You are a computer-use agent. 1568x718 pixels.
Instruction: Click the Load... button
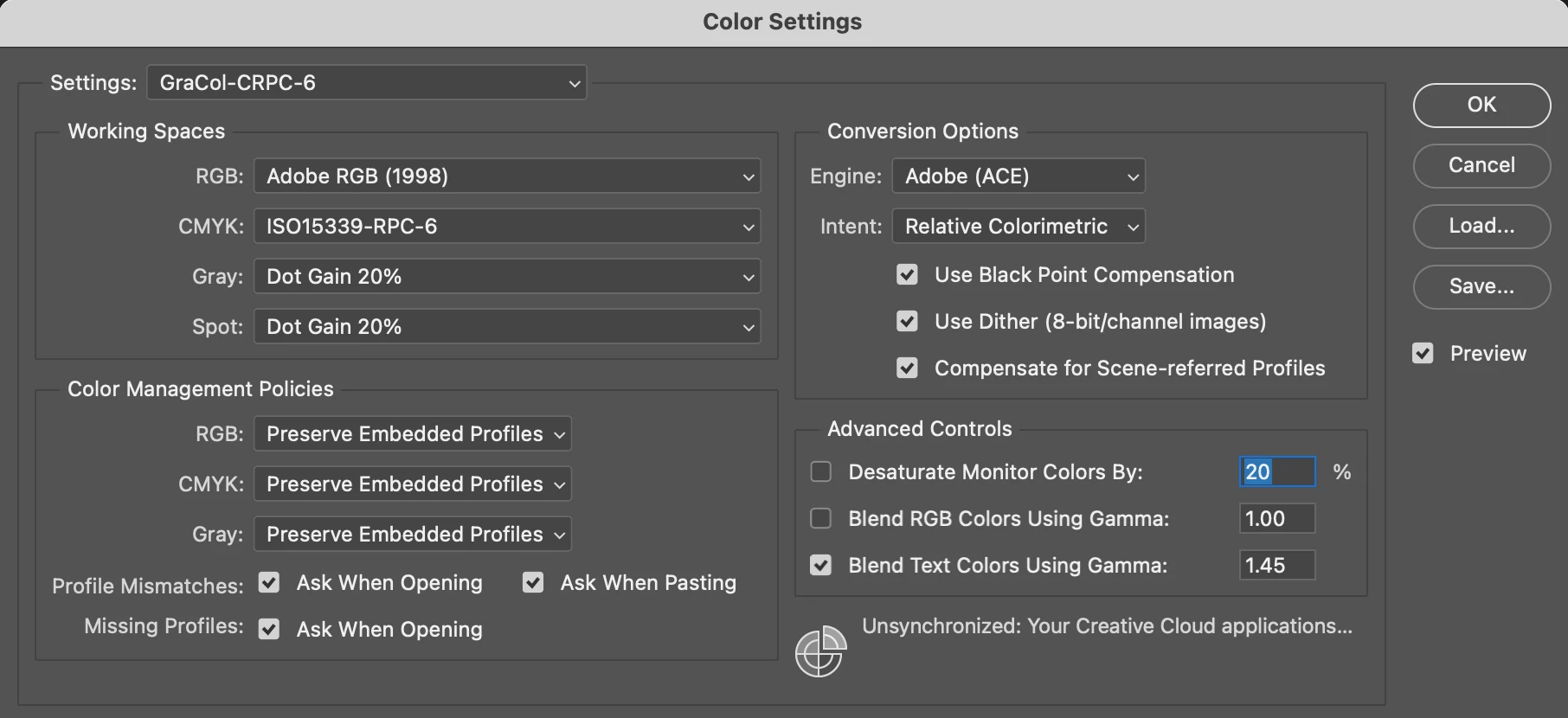pyautogui.click(x=1481, y=226)
